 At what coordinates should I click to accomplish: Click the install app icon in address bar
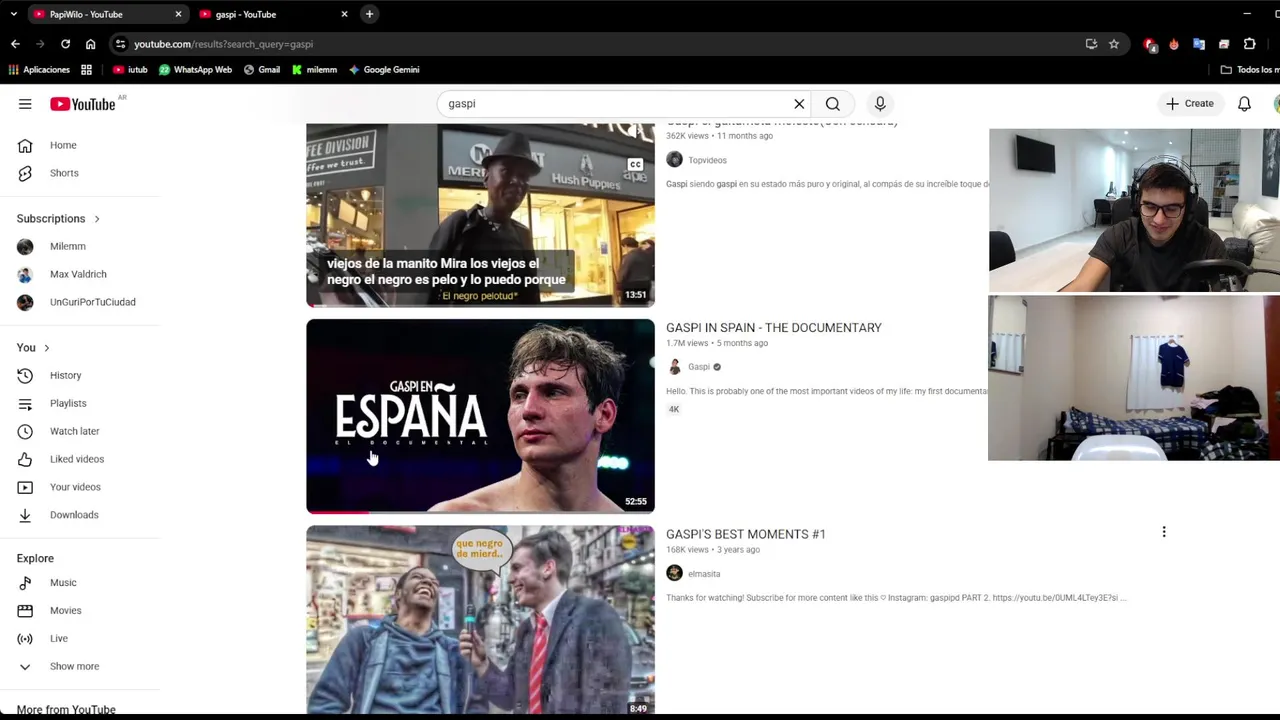[1091, 44]
